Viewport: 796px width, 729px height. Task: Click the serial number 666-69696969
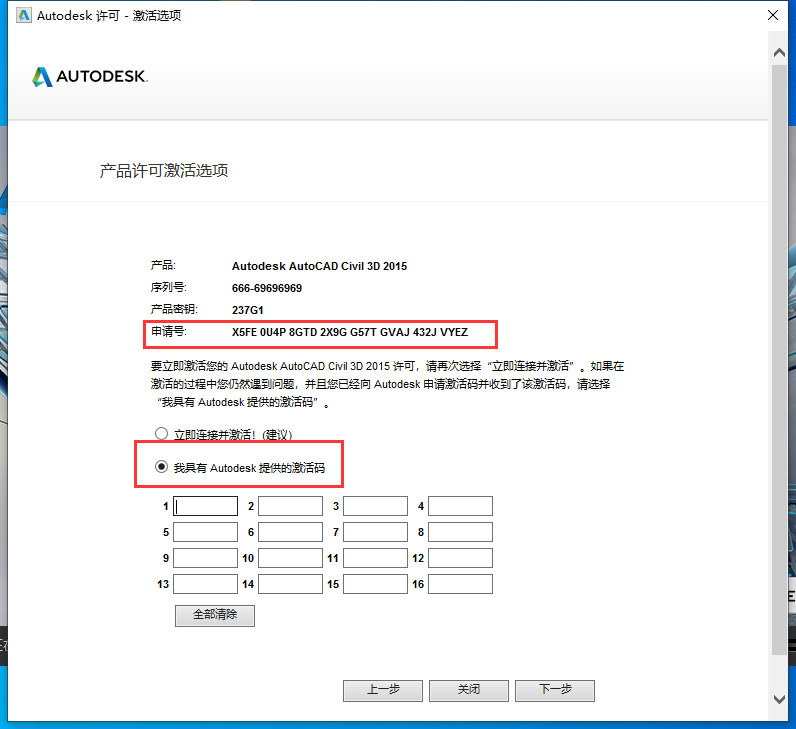(267, 288)
